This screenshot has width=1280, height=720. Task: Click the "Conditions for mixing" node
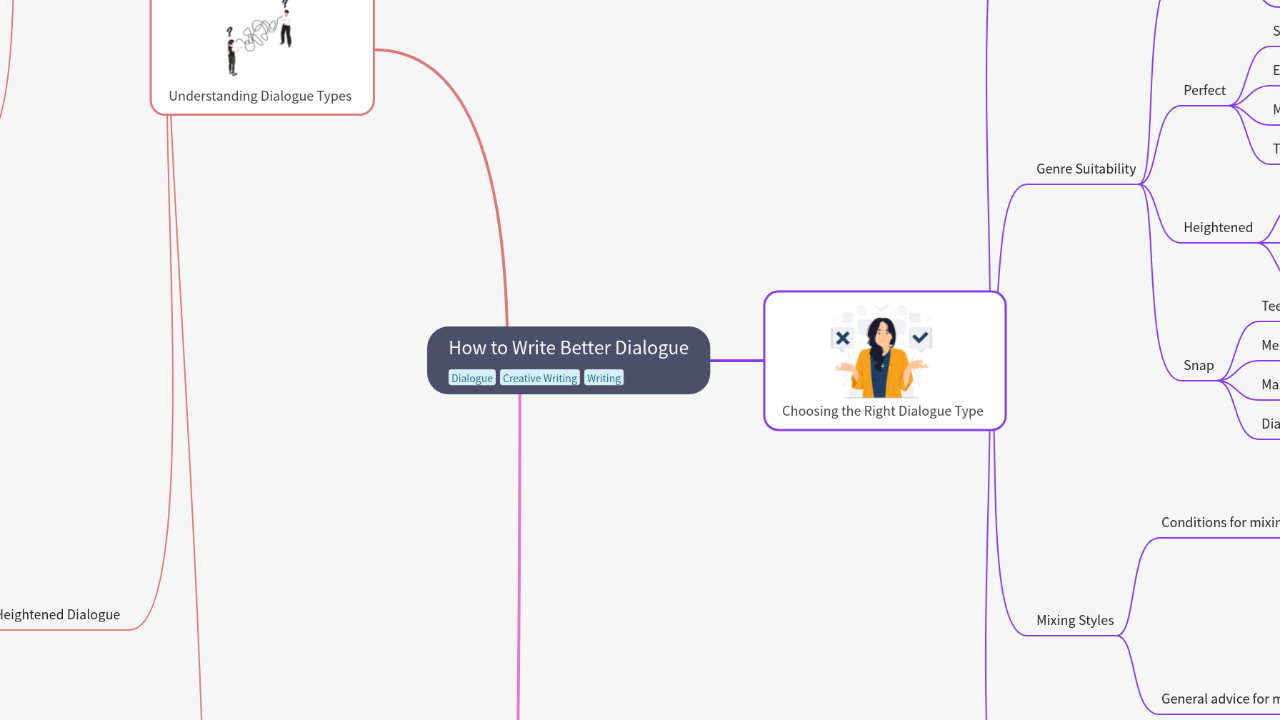click(1219, 522)
